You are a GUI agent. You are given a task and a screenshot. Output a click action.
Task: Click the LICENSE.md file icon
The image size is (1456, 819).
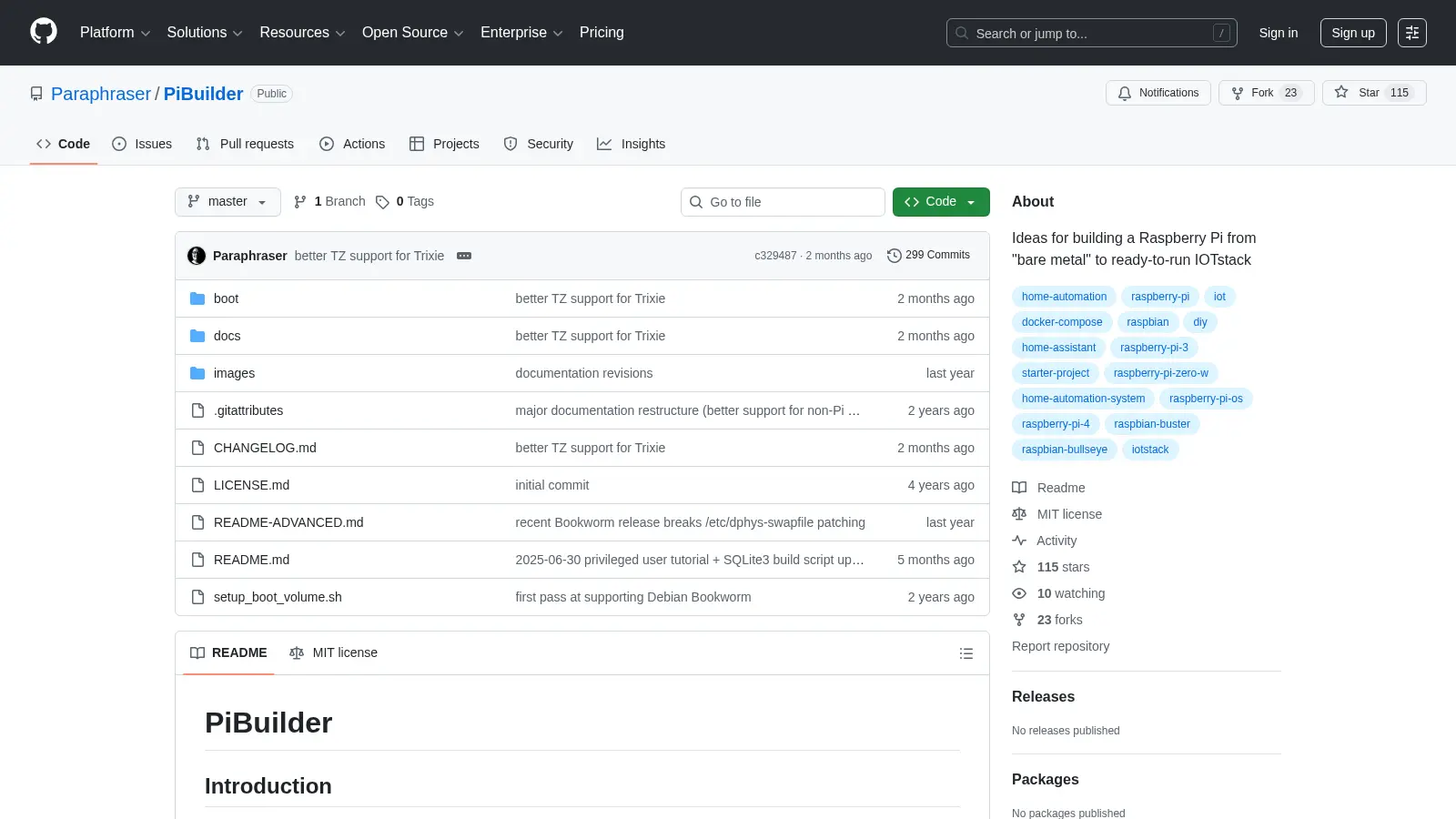[197, 485]
